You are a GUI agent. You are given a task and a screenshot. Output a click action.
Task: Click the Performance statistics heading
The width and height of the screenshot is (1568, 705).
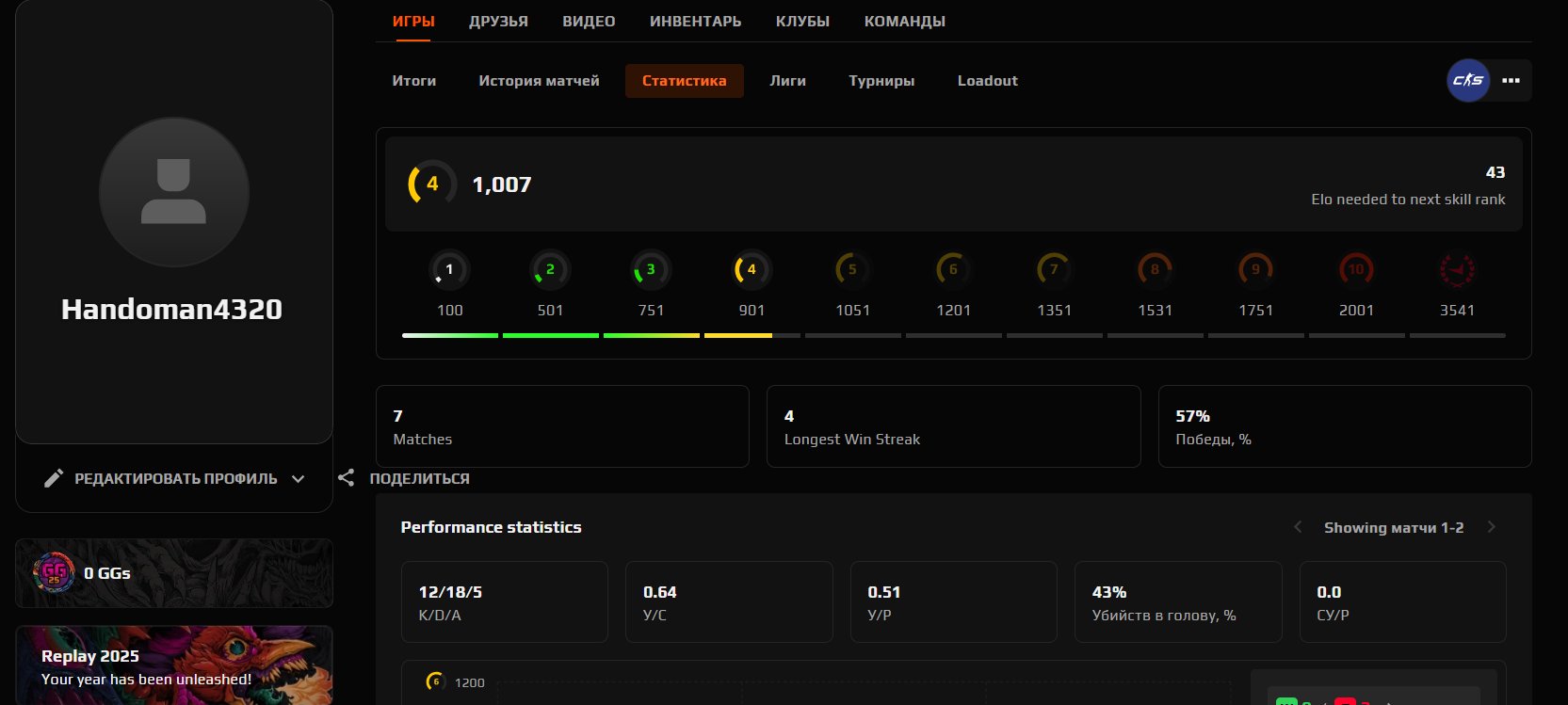coord(491,527)
